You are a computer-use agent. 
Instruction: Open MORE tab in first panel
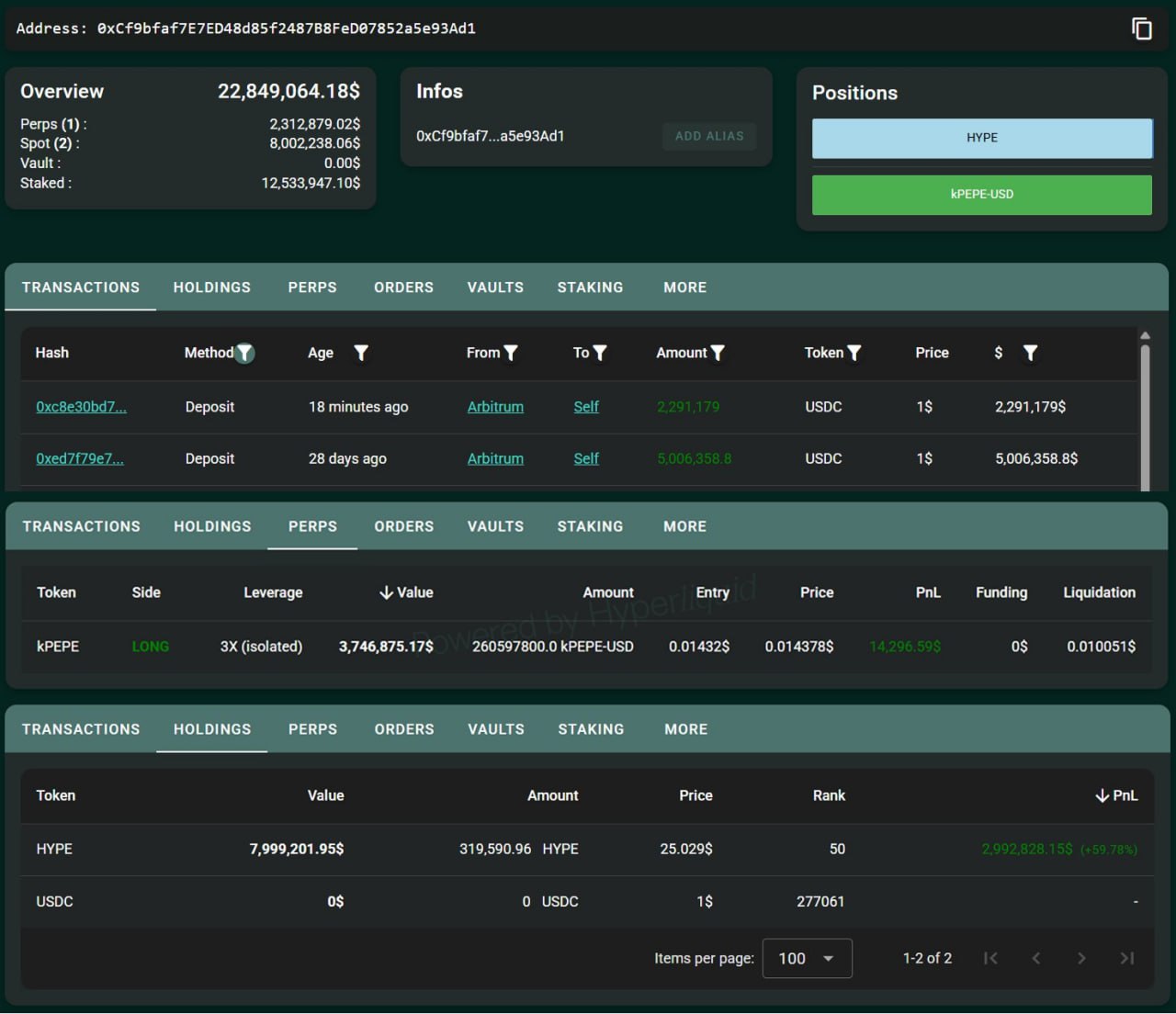(685, 287)
